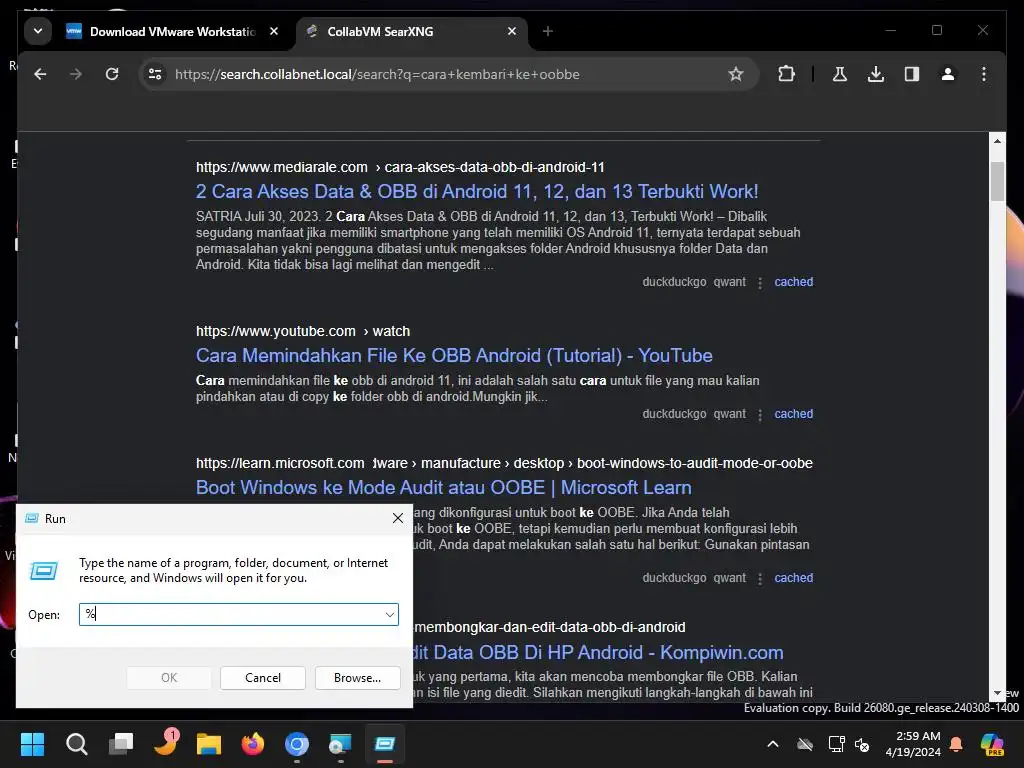This screenshot has width=1024, height=768.
Task: Open taskbar Search magnifier
Action: pos(76,744)
